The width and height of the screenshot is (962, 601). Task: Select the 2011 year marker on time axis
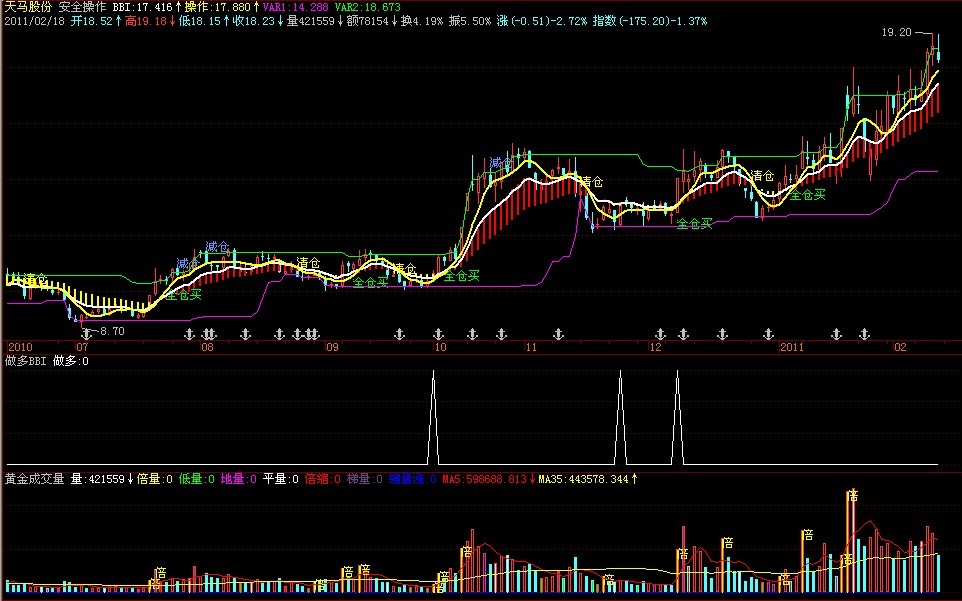pos(791,347)
